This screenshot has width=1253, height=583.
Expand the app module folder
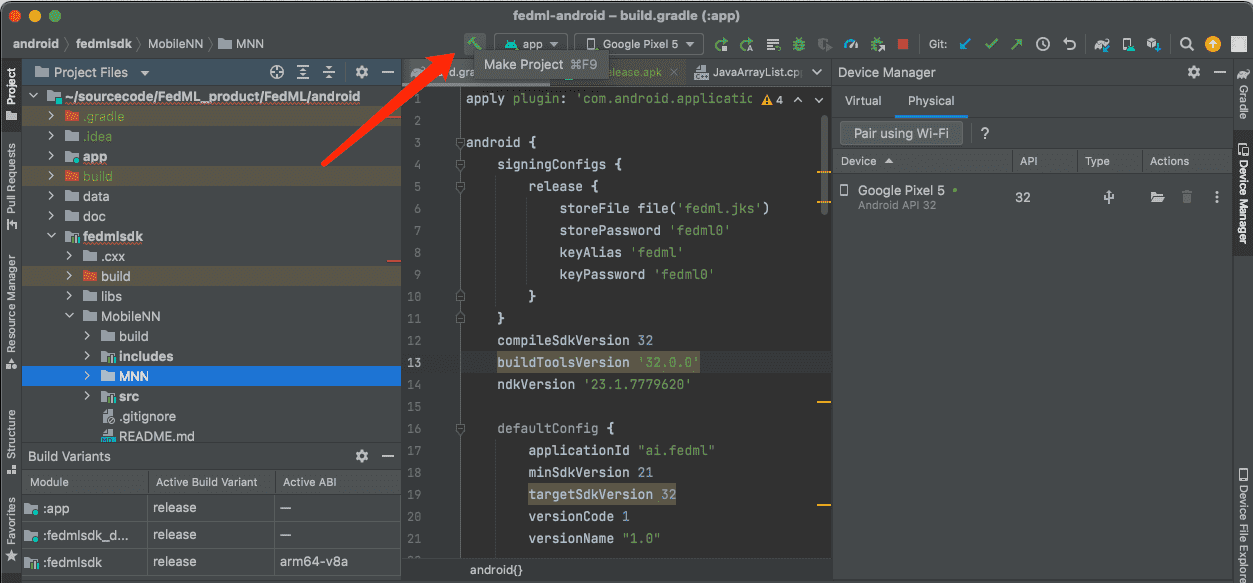(x=51, y=156)
